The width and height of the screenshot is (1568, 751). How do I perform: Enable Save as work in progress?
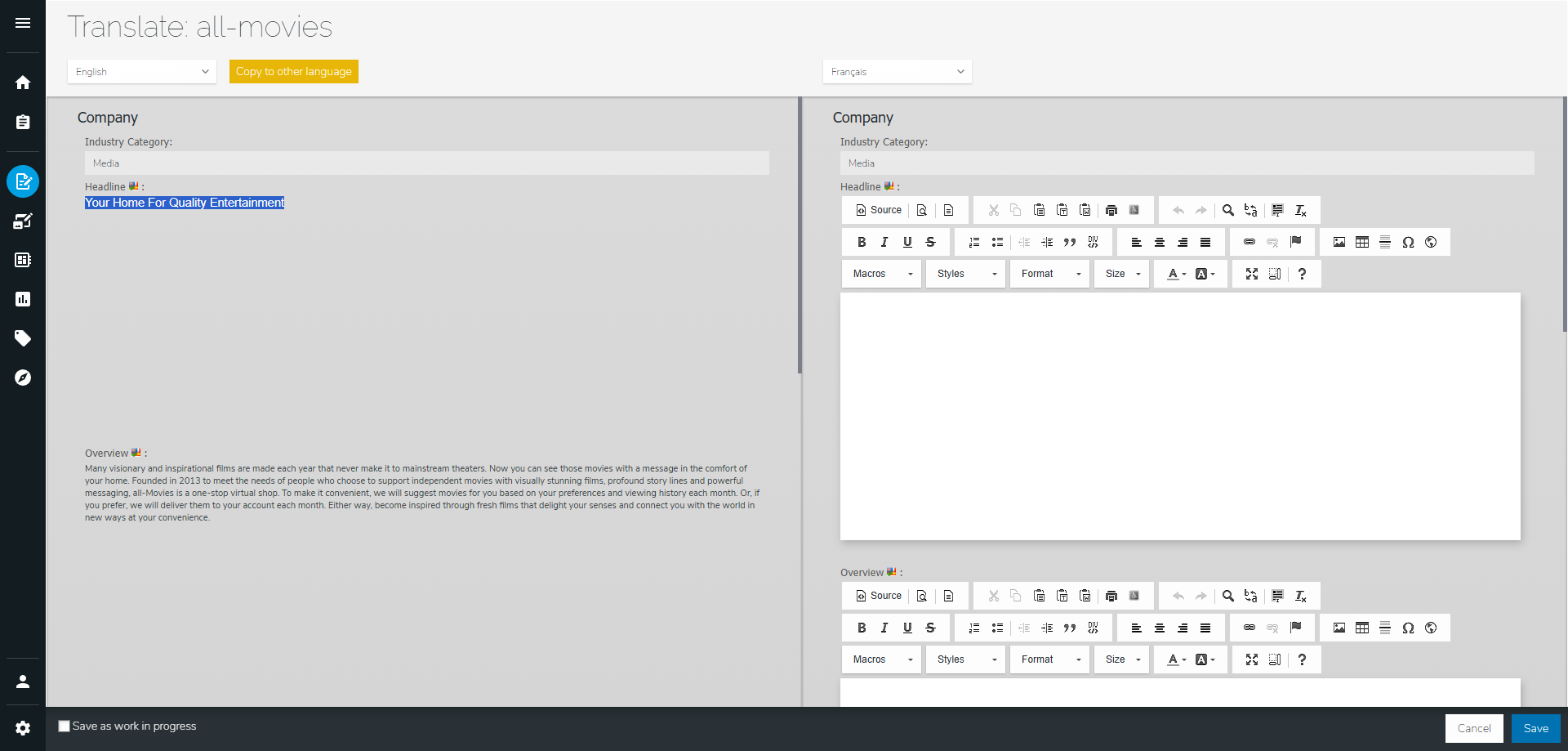tap(65, 726)
